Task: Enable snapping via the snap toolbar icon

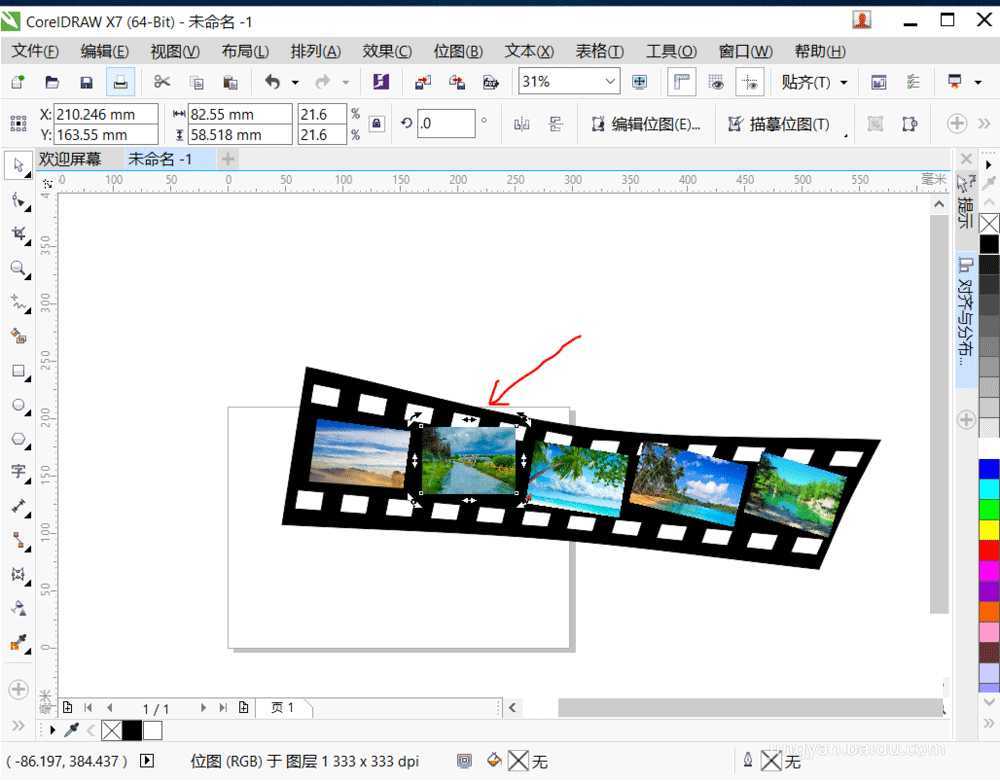Action: pos(752,82)
